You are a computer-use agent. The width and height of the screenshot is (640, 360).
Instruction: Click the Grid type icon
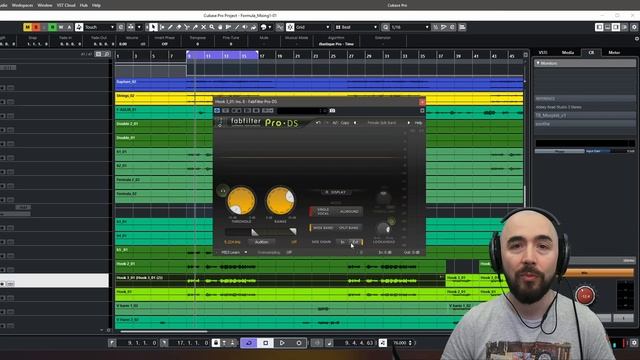[x=338, y=27]
